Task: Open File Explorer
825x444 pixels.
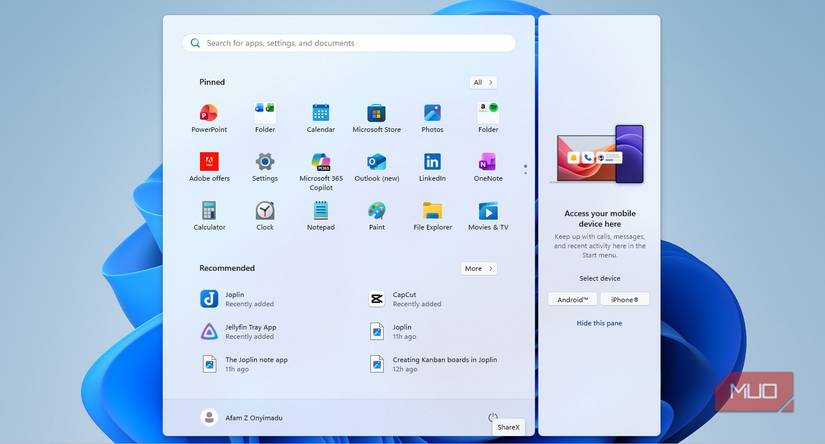Action: coord(432,216)
